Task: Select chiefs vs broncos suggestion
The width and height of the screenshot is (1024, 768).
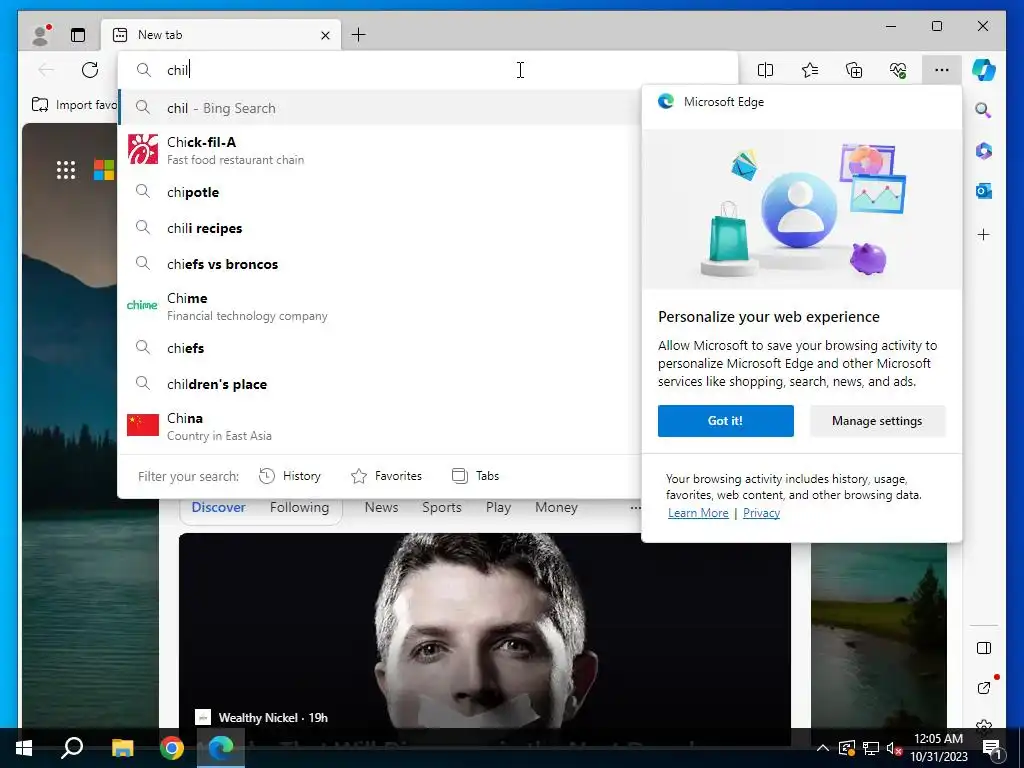Action: (x=379, y=264)
